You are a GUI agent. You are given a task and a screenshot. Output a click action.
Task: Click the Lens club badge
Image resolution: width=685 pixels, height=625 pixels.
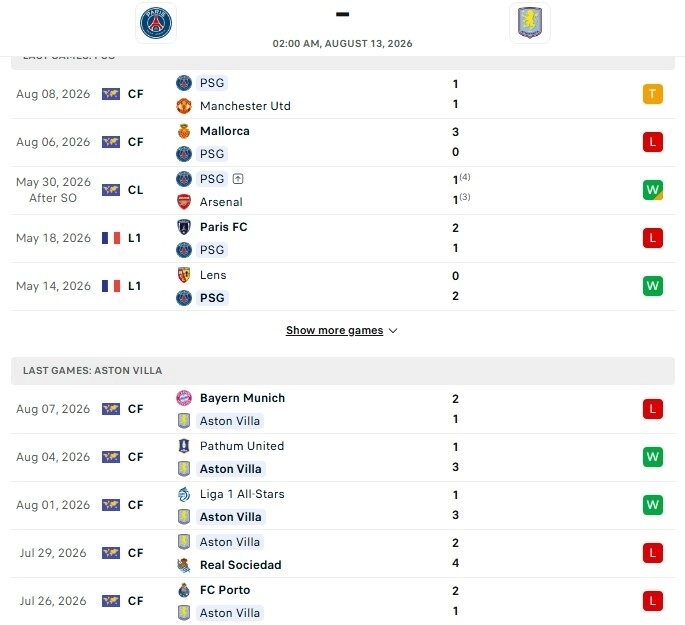184,275
